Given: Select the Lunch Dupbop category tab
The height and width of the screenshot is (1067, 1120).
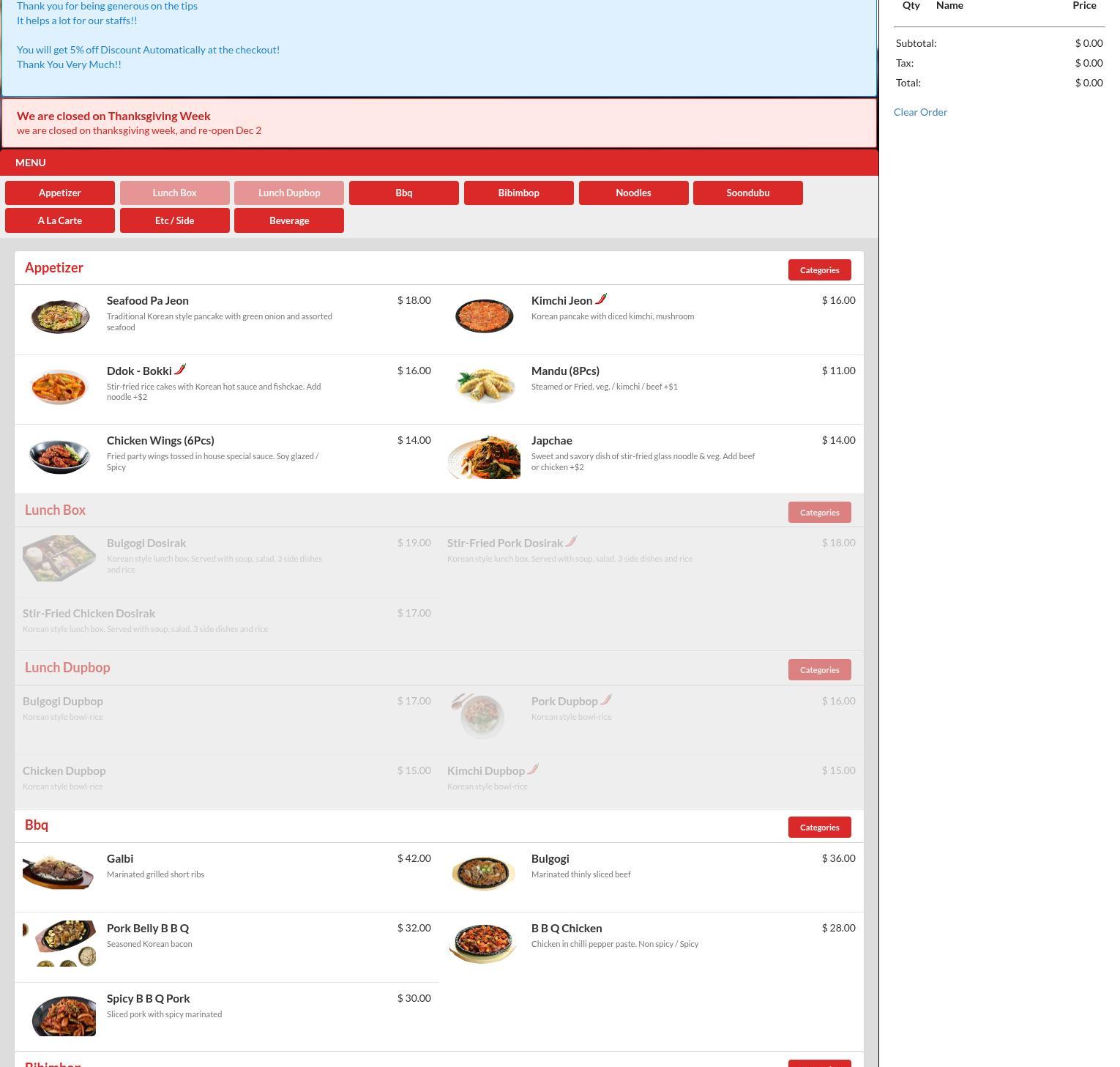Looking at the screenshot, I should tap(289, 193).
